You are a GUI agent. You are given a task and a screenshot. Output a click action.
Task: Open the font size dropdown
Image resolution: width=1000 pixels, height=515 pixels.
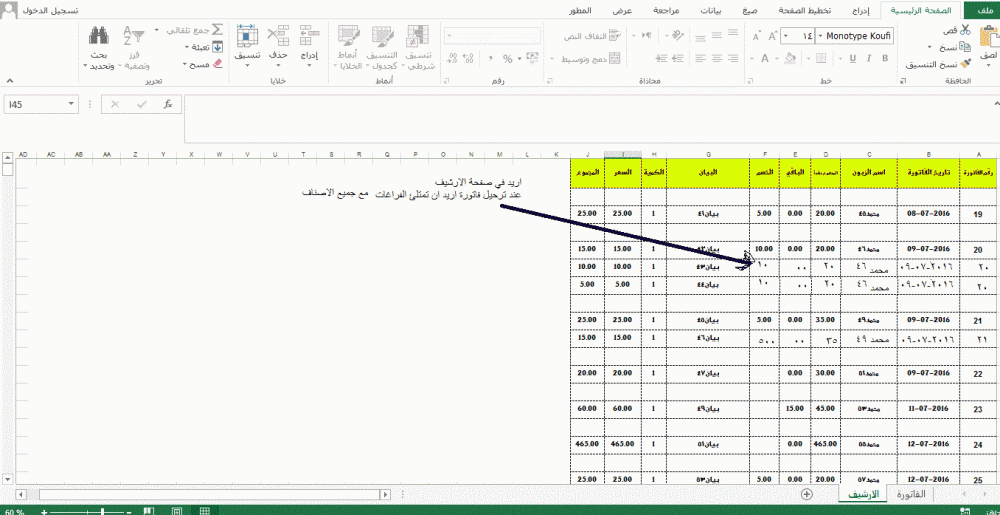pos(785,36)
